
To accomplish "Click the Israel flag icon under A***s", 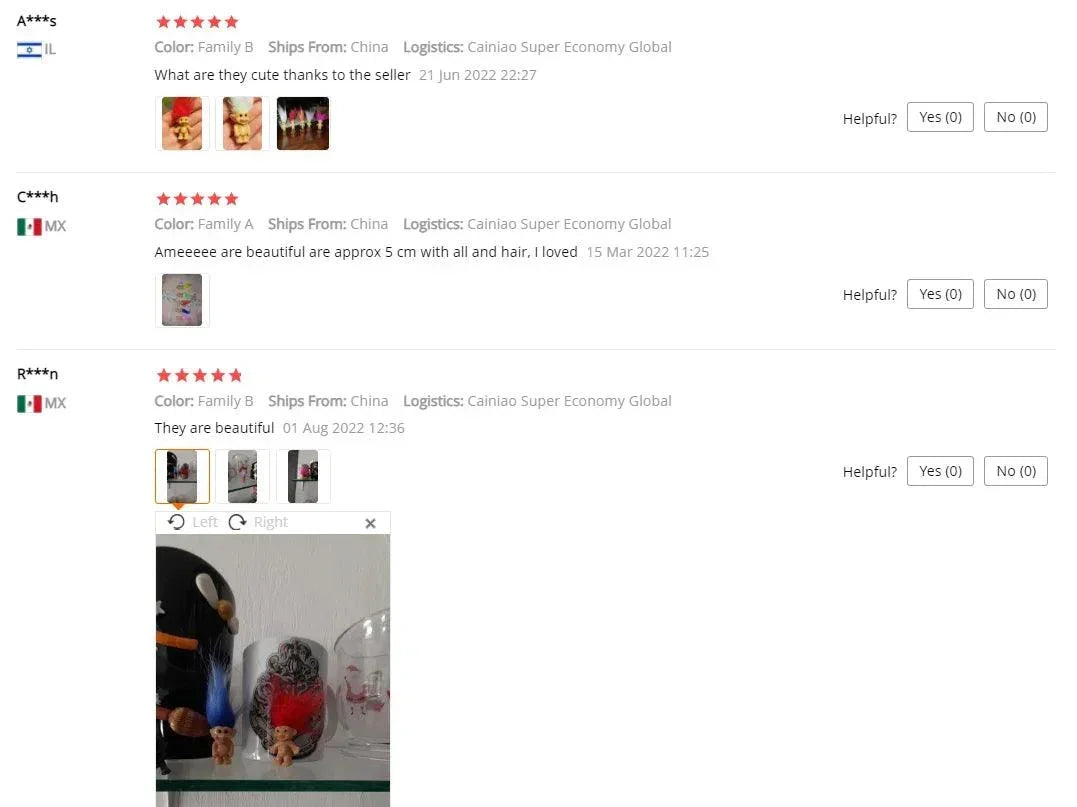I will [x=29, y=49].
